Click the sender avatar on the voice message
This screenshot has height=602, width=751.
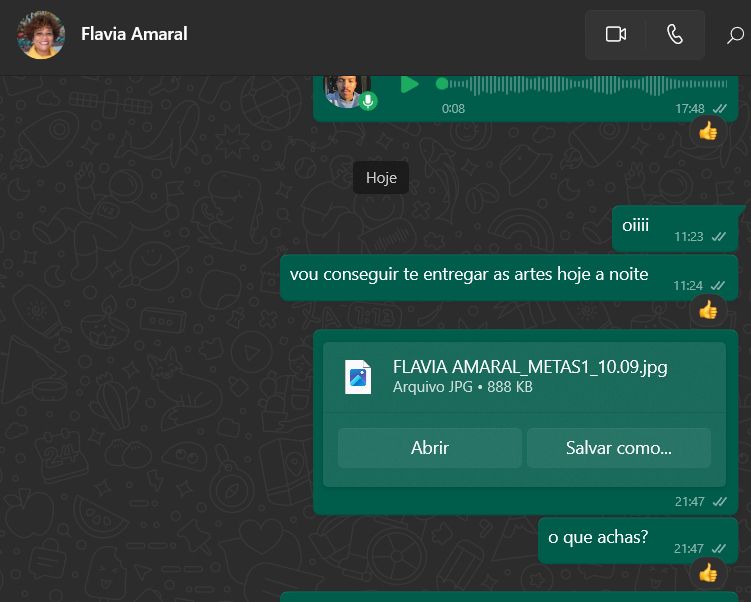pos(347,91)
